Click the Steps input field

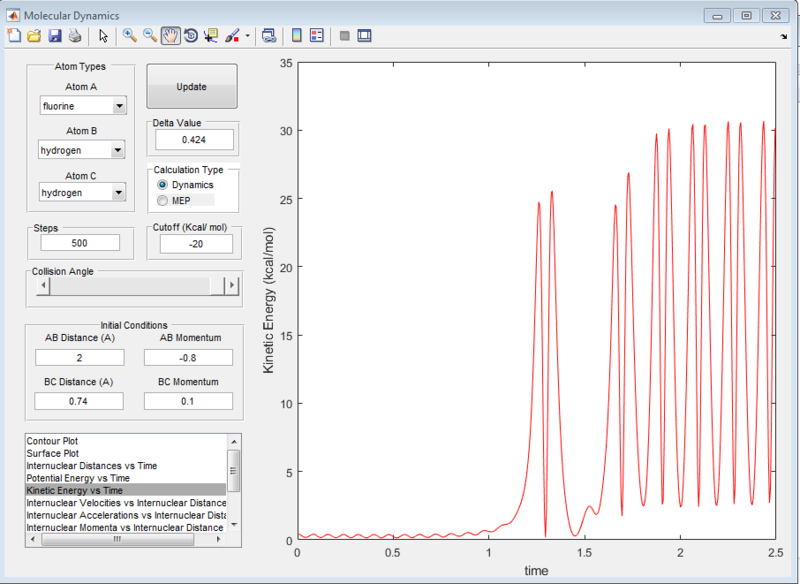80,243
